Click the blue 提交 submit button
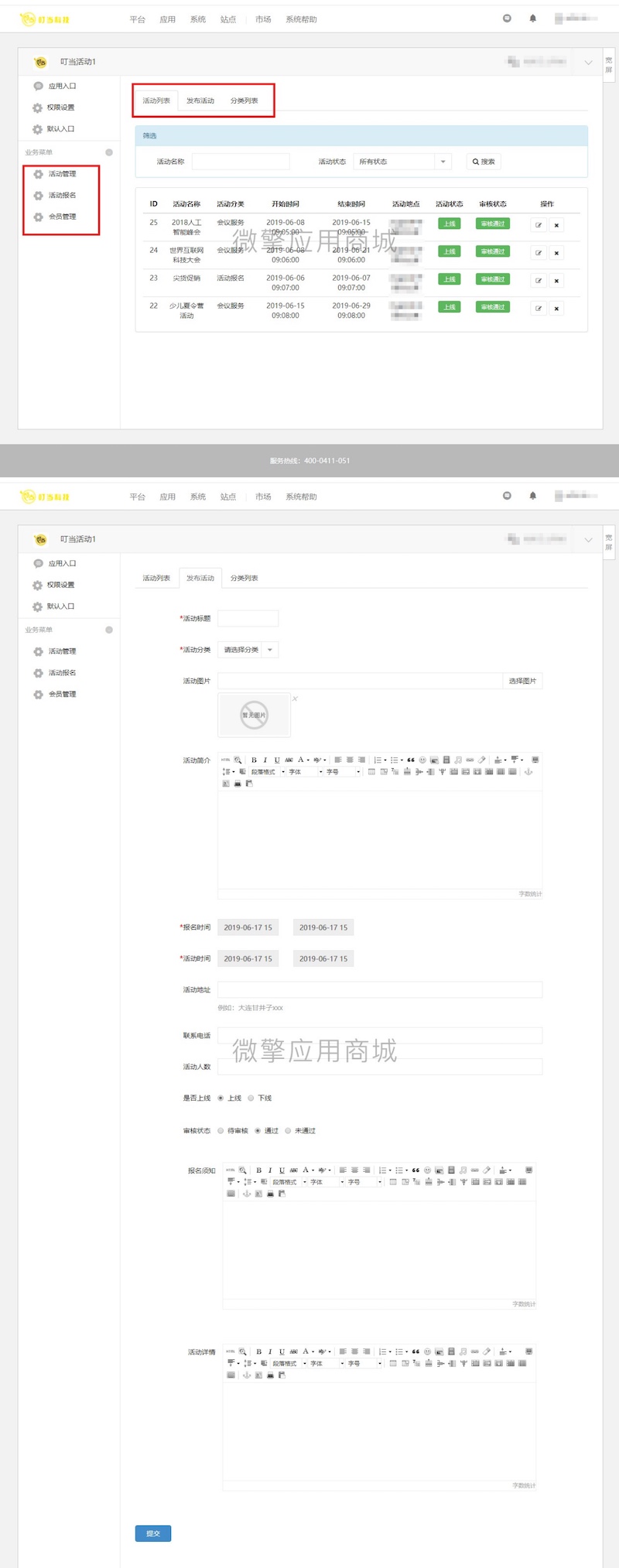The height and width of the screenshot is (1568, 619). coord(153,1533)
